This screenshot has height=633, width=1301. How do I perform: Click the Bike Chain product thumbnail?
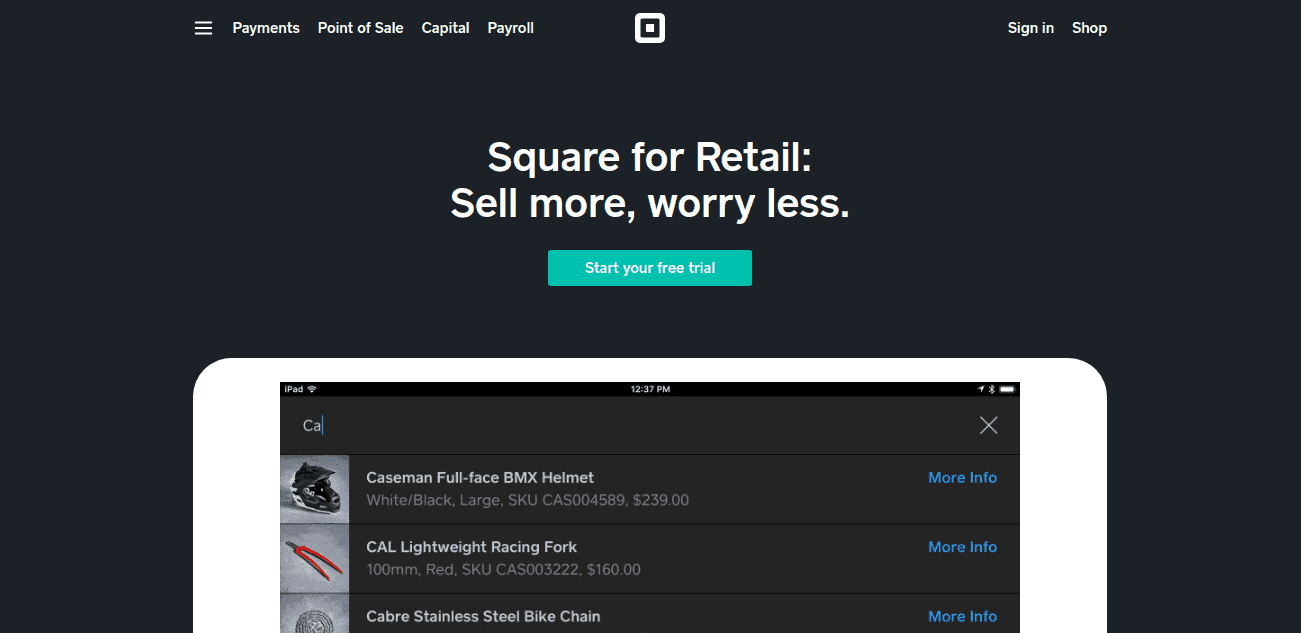pos(314,618)
